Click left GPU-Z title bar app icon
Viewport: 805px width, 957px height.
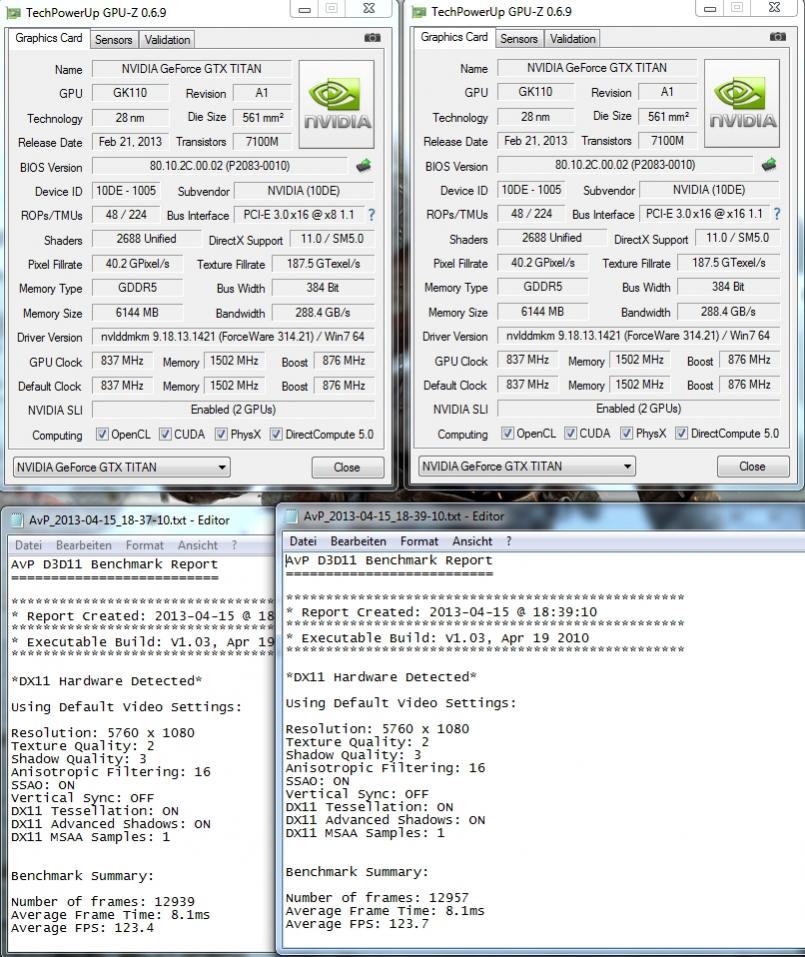pyautogui.click(x=13, y=12)
